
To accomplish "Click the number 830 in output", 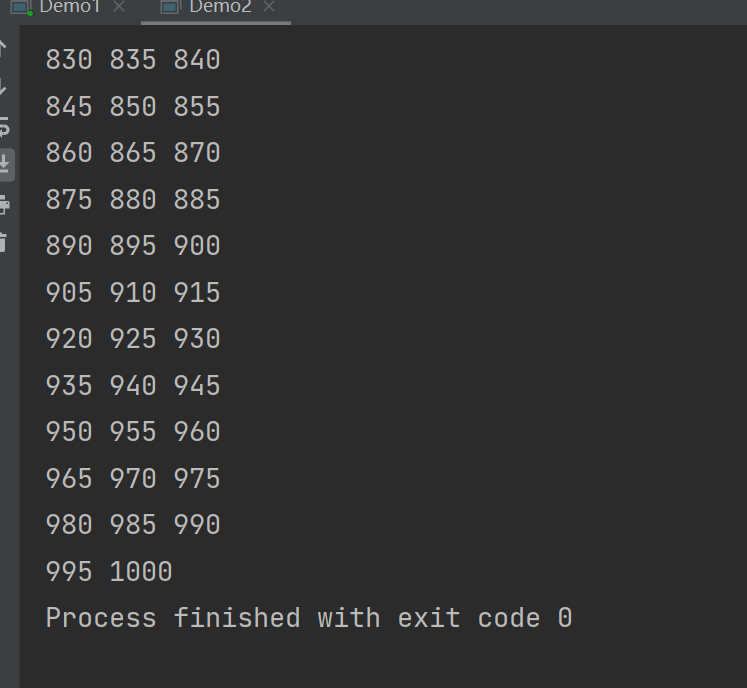I will coord(69,60).
